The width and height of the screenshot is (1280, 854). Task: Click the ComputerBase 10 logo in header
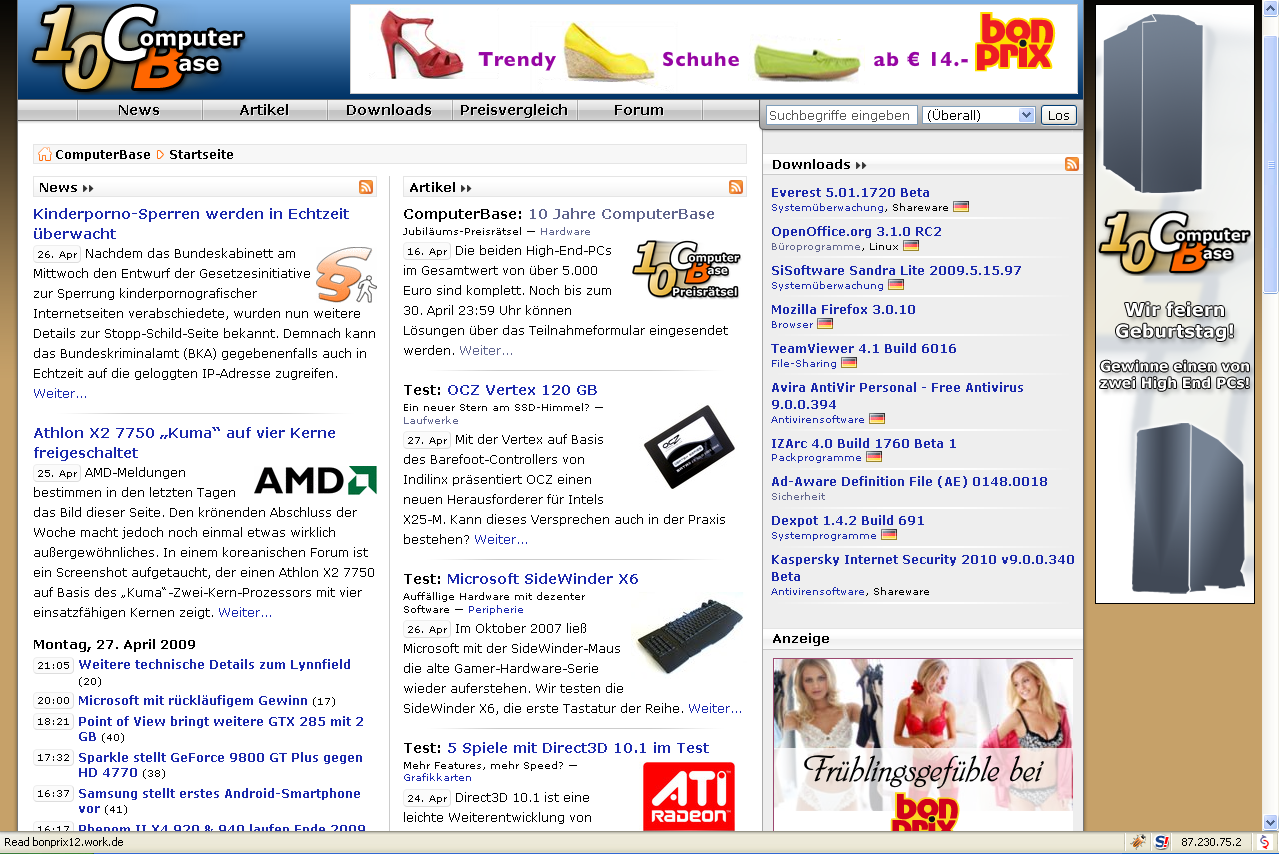click(138, 49)
